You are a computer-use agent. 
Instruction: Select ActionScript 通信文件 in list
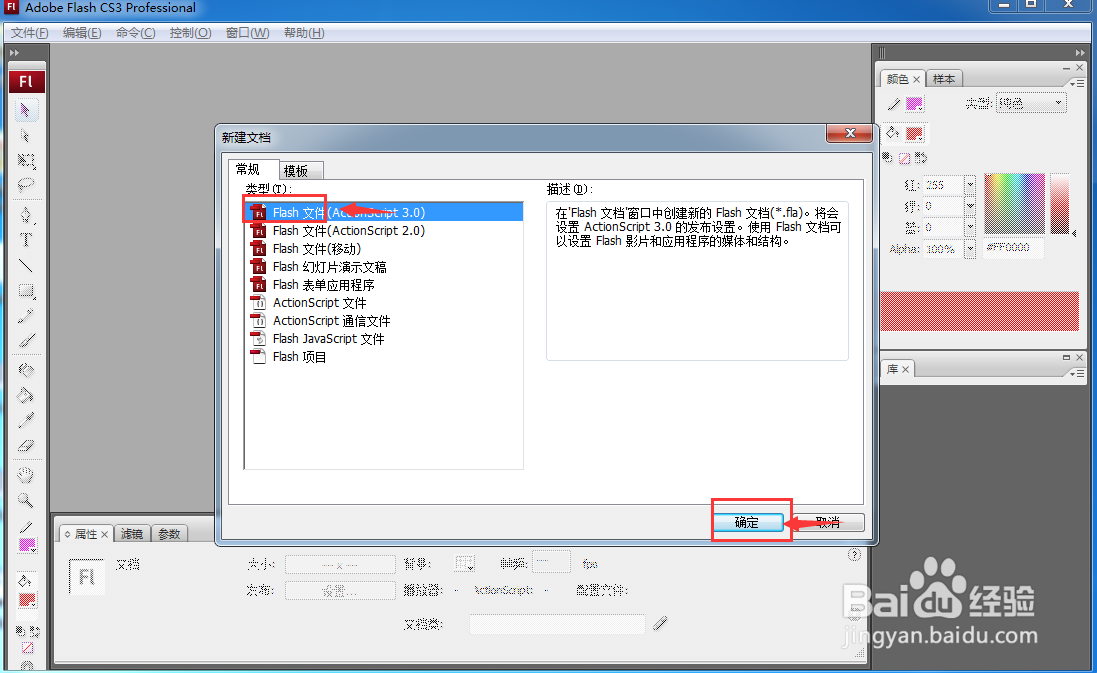point(383,320)
